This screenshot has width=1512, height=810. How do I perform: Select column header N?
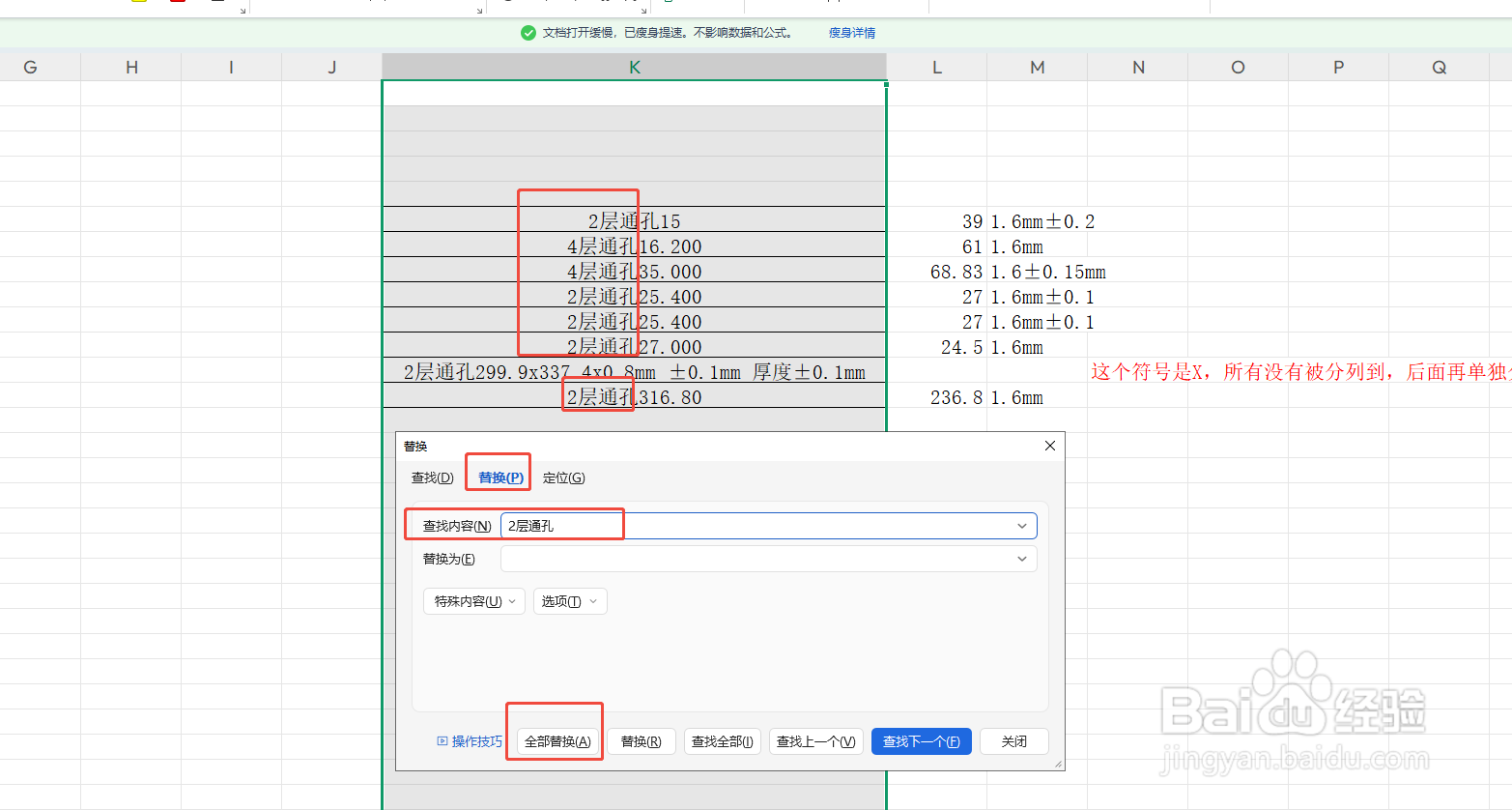[1138, 67]
